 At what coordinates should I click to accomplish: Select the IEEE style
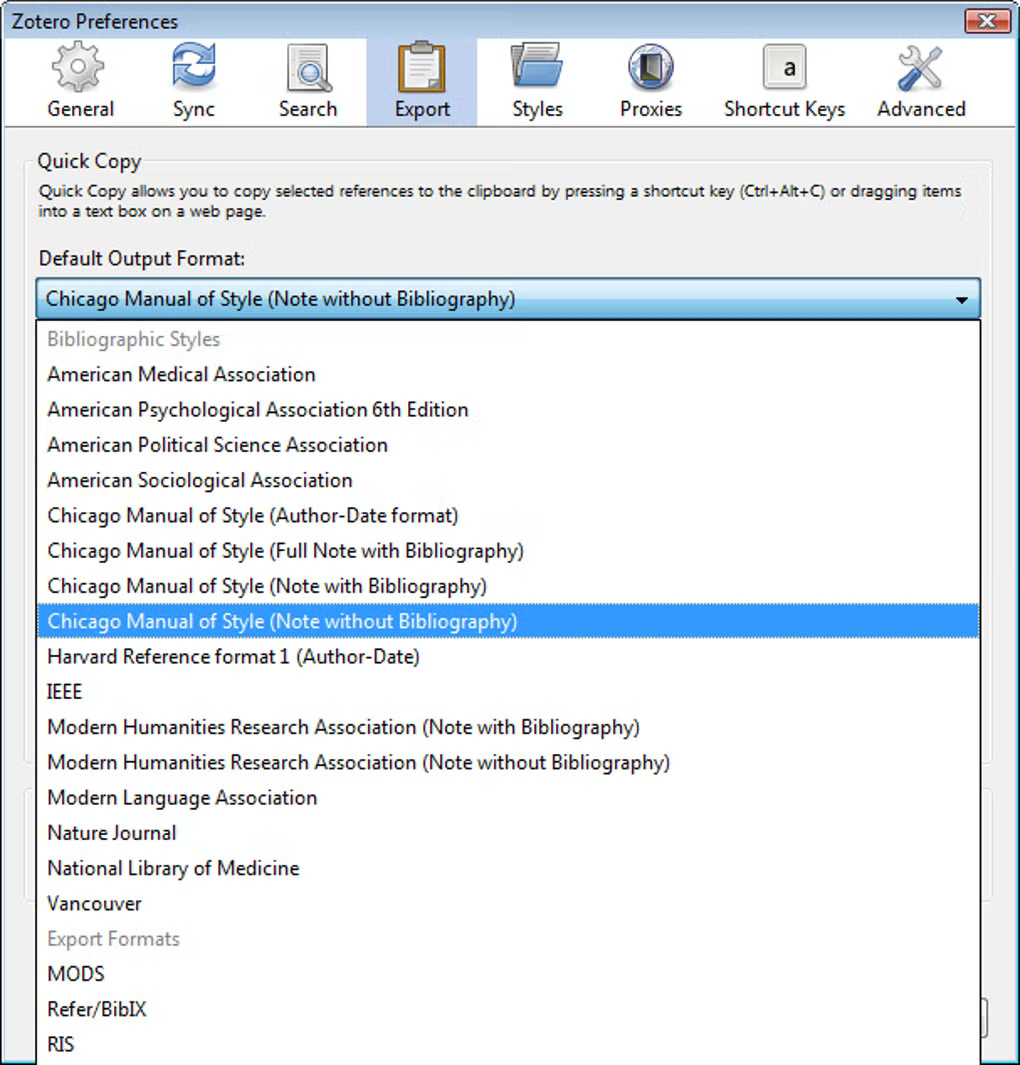coord(508,692)
